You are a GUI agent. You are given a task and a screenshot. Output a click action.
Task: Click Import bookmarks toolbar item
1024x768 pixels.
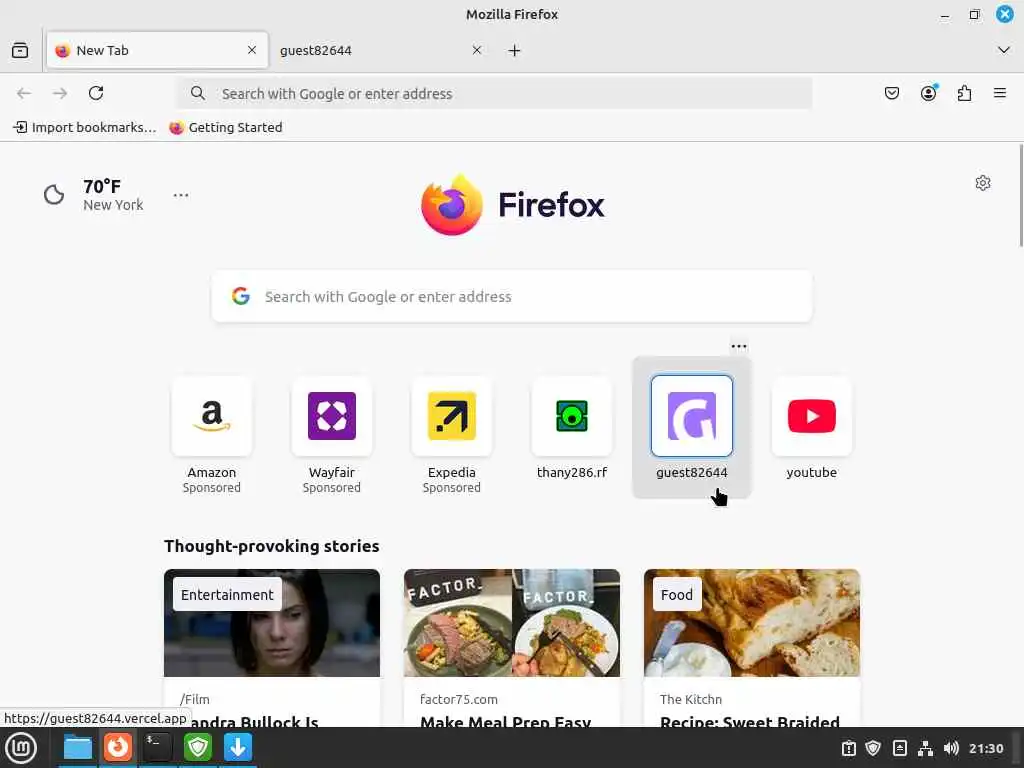(85, 127)
